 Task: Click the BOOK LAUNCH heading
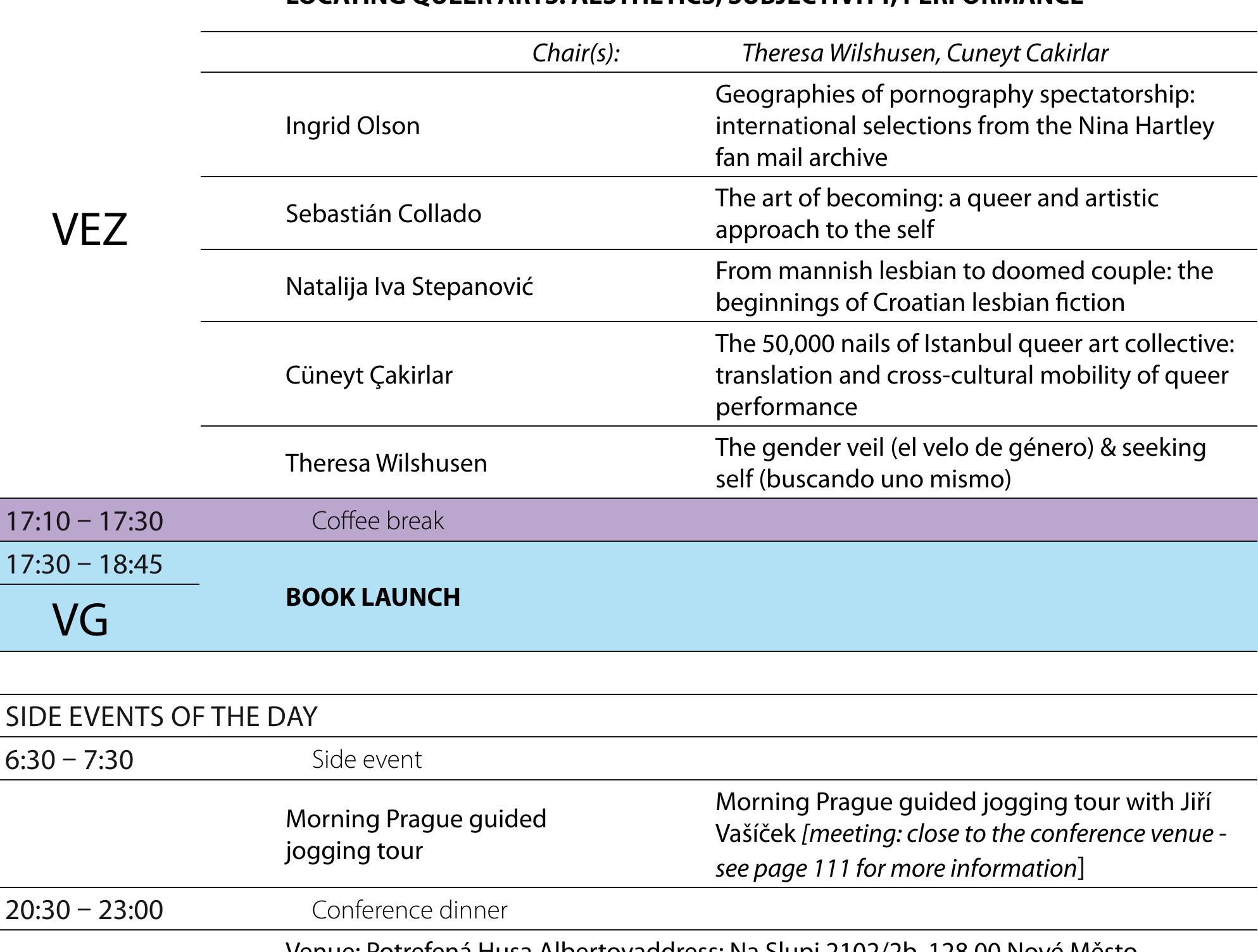click(373, 598)
